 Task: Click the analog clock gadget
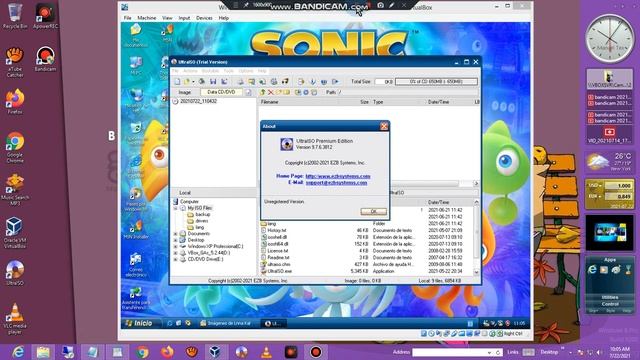tap(610, 39)
